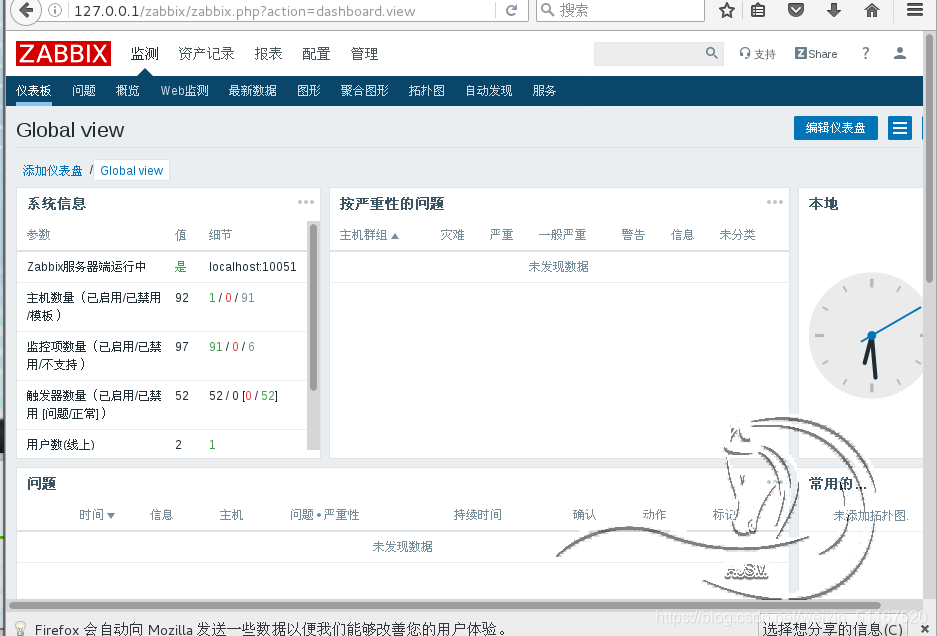
Task: Select 最新数据 submenu tab
Action: (x=252, y=91)
